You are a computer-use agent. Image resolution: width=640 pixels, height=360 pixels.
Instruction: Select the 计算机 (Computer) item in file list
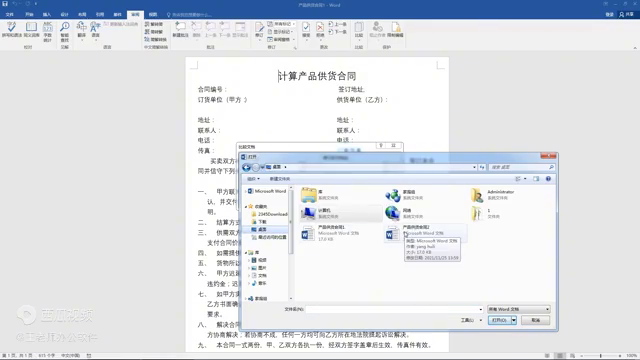click(341, 213)
